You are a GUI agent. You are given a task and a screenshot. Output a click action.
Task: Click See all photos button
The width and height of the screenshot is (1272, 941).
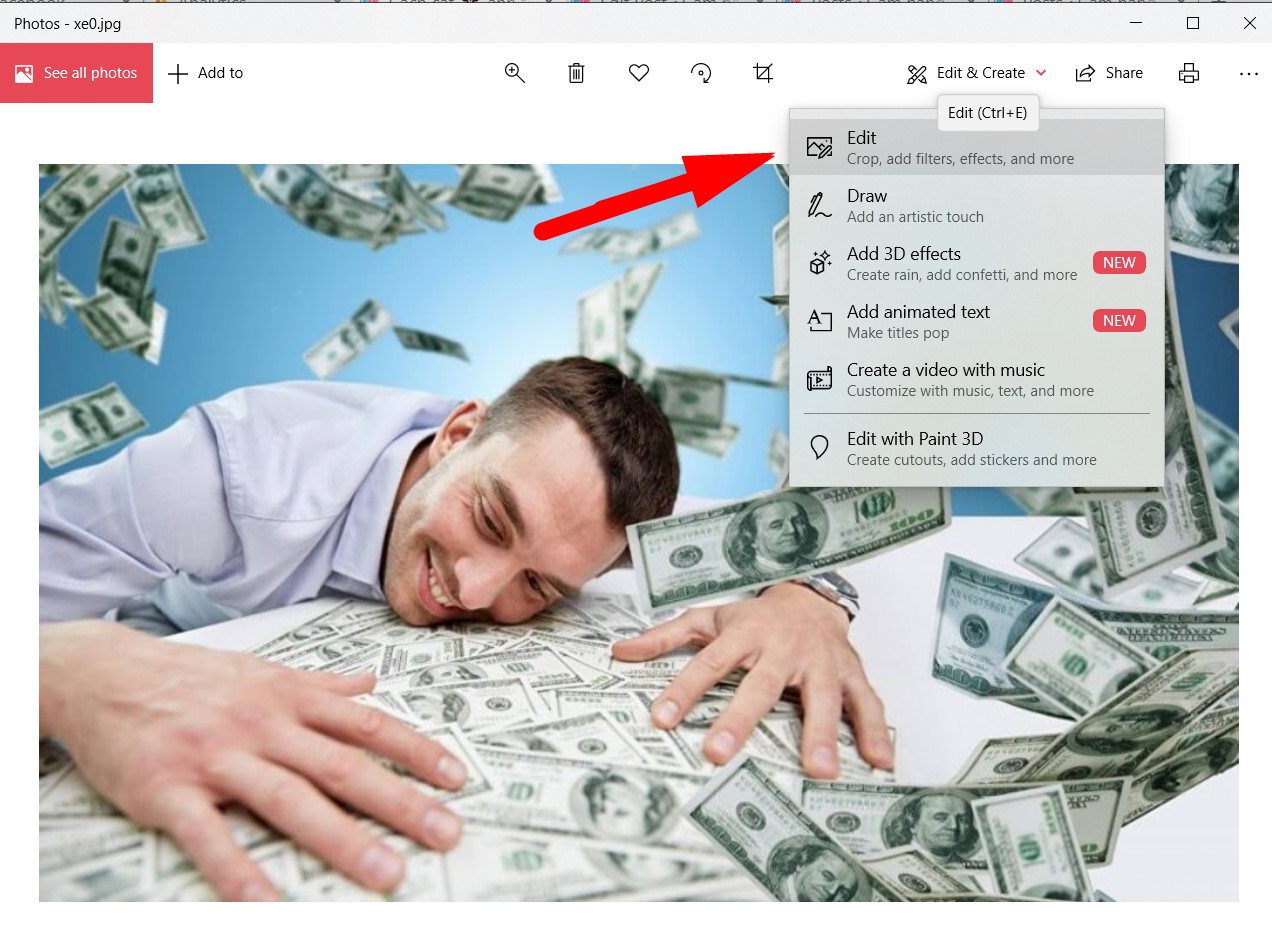point(76,73)
